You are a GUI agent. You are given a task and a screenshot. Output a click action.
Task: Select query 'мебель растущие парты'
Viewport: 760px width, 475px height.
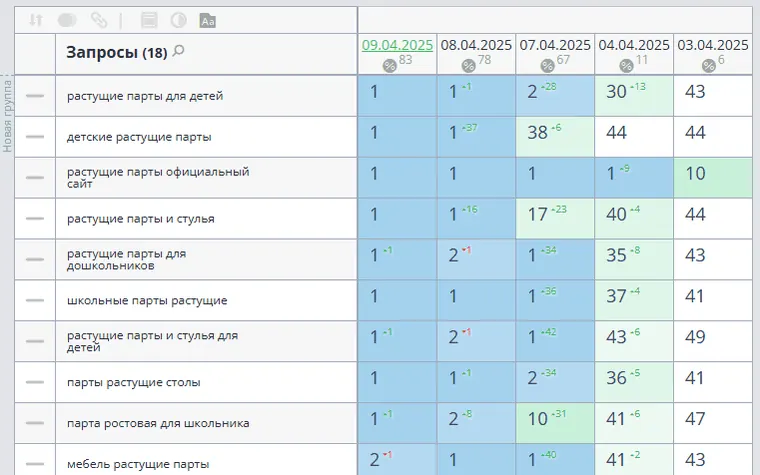click(x=138, y=464)
